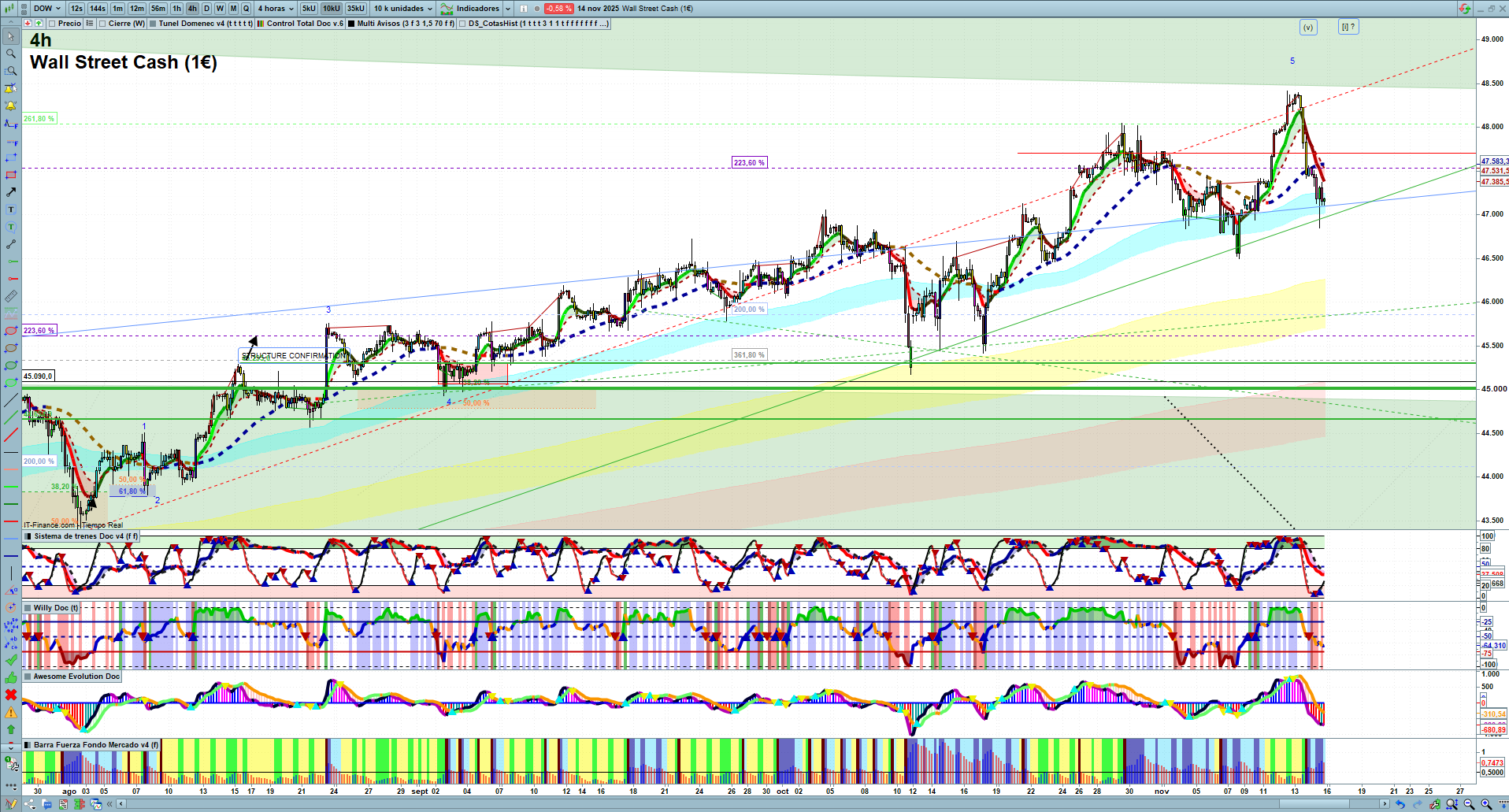Select the Q quarterly timeframe button

pos(246,9)
